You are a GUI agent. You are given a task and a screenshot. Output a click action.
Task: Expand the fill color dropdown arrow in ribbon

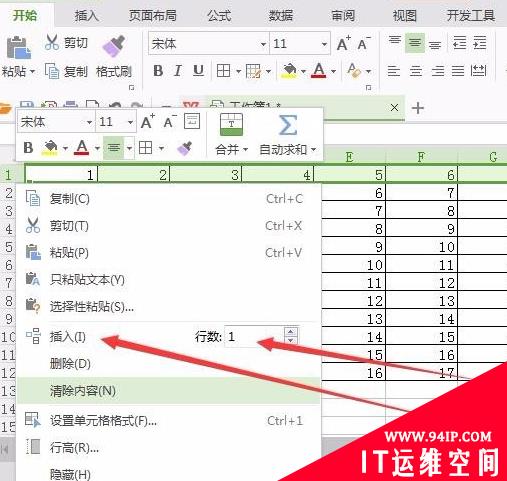(303, 71)
